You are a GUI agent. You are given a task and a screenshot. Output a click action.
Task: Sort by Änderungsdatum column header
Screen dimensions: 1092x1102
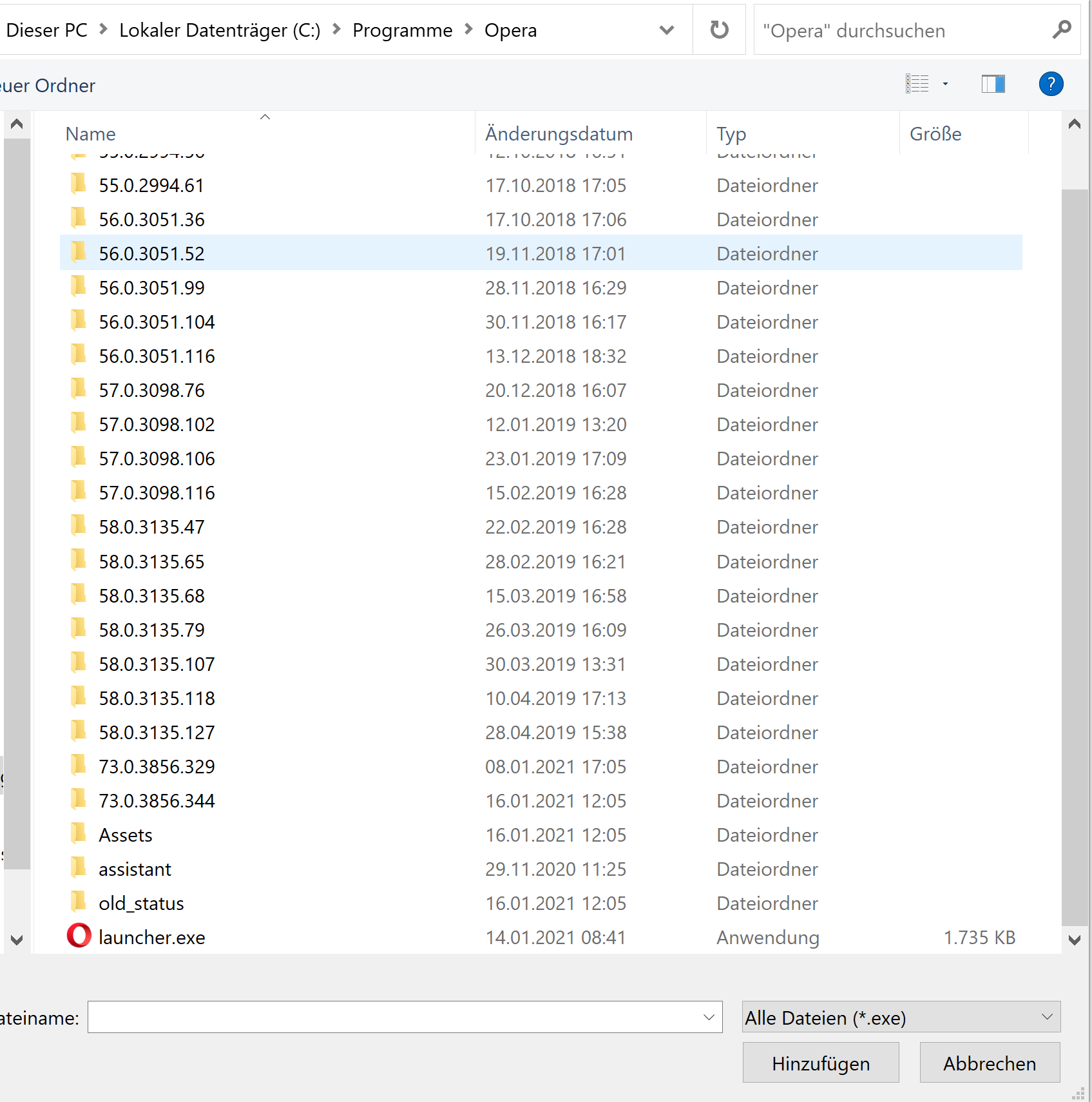click(559, 134)
